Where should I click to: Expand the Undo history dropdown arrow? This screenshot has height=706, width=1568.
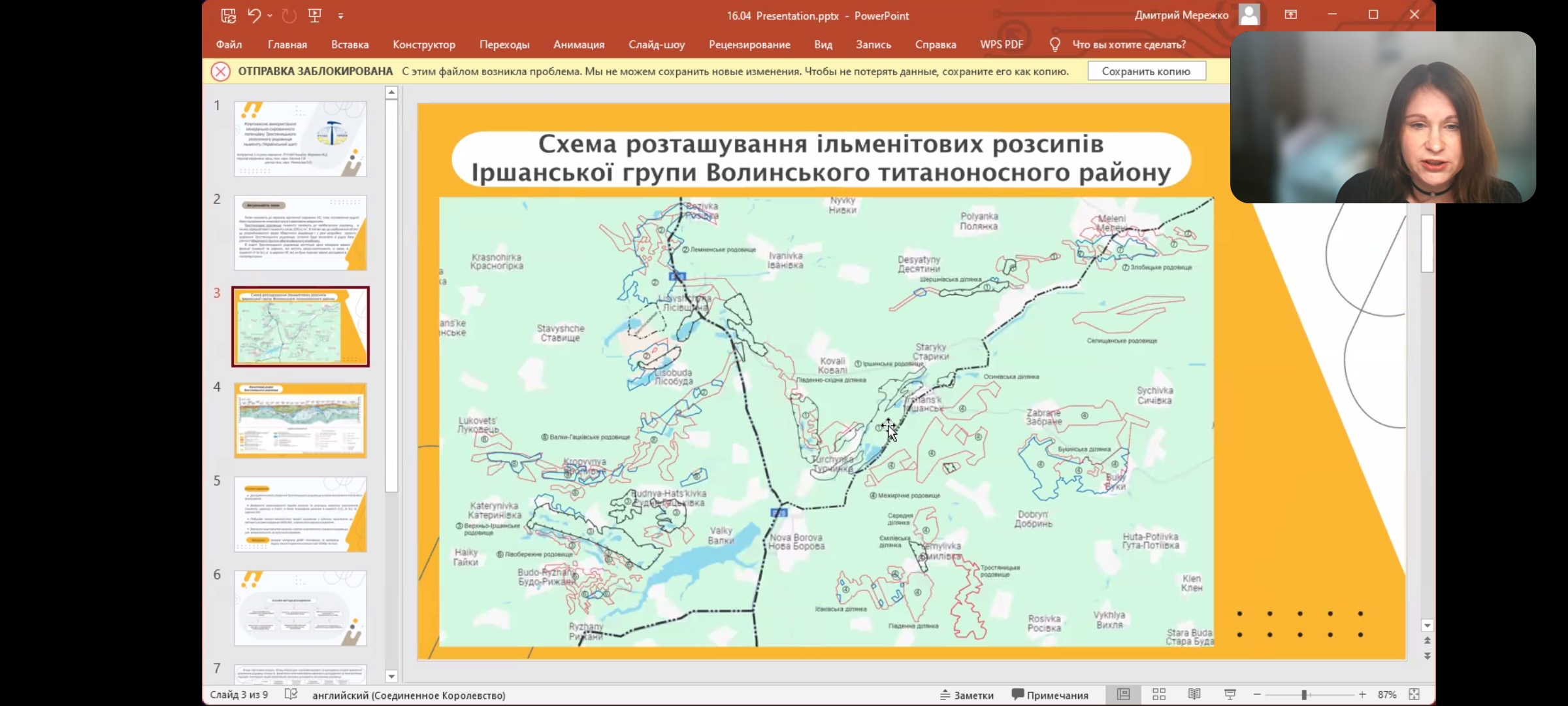[x=270, y=16]
